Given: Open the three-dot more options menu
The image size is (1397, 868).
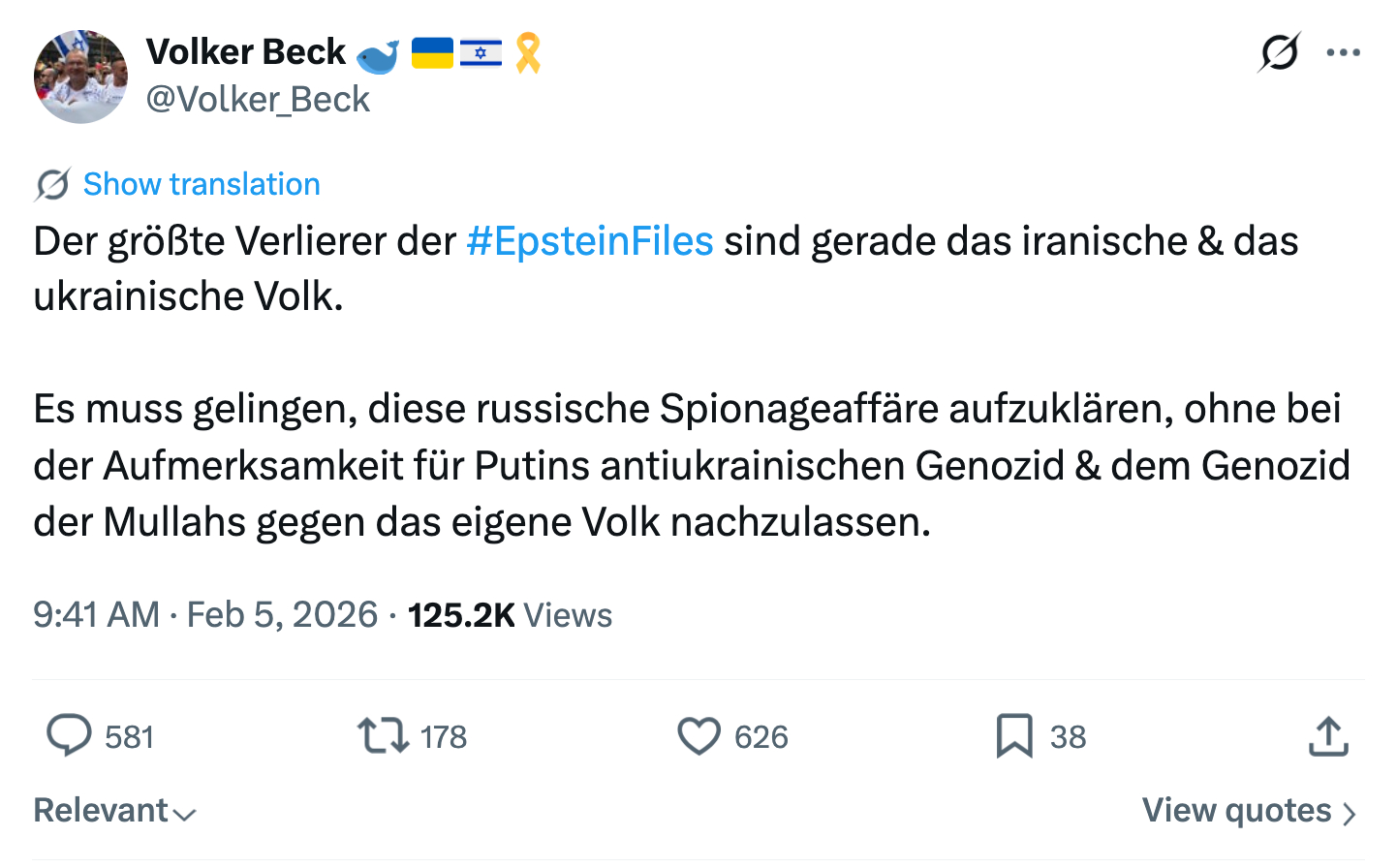Looking at the screenshot, I should click(1344, 52).
